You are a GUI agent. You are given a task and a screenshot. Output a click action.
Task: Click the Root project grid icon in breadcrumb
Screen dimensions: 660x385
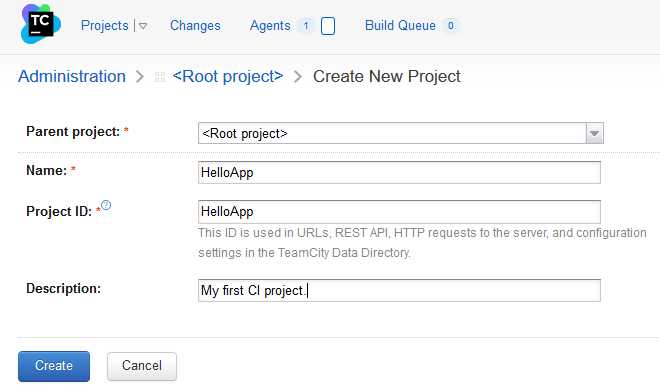coord(160,77)
